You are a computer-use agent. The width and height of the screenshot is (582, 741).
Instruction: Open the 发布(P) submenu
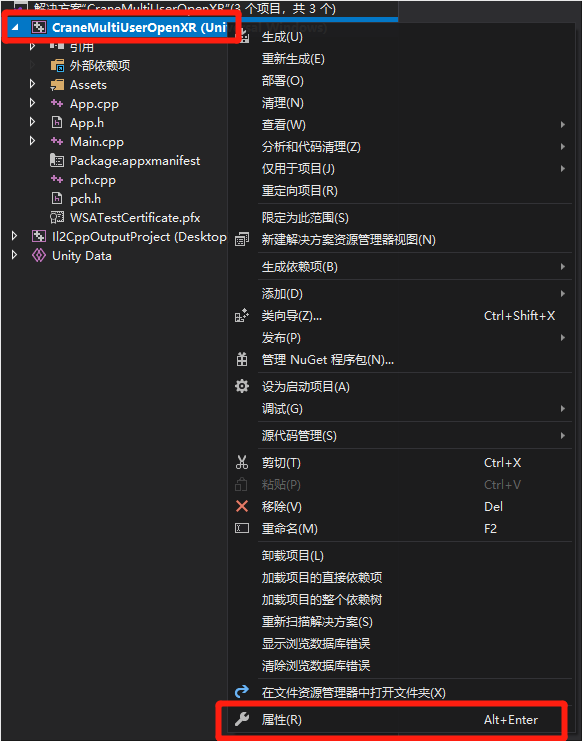coord(563,338)
